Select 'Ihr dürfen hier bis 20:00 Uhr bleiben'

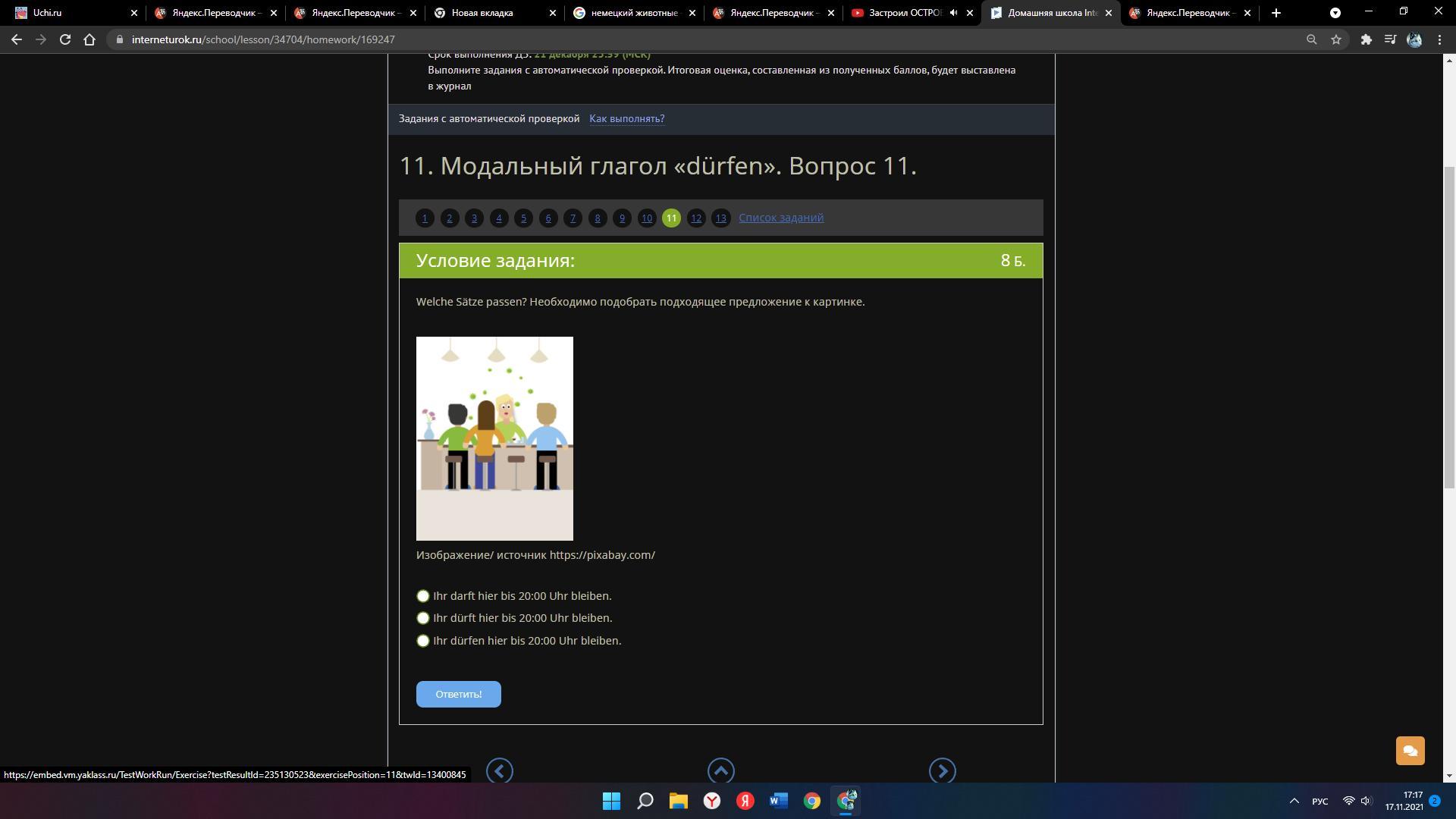[423, 641]
